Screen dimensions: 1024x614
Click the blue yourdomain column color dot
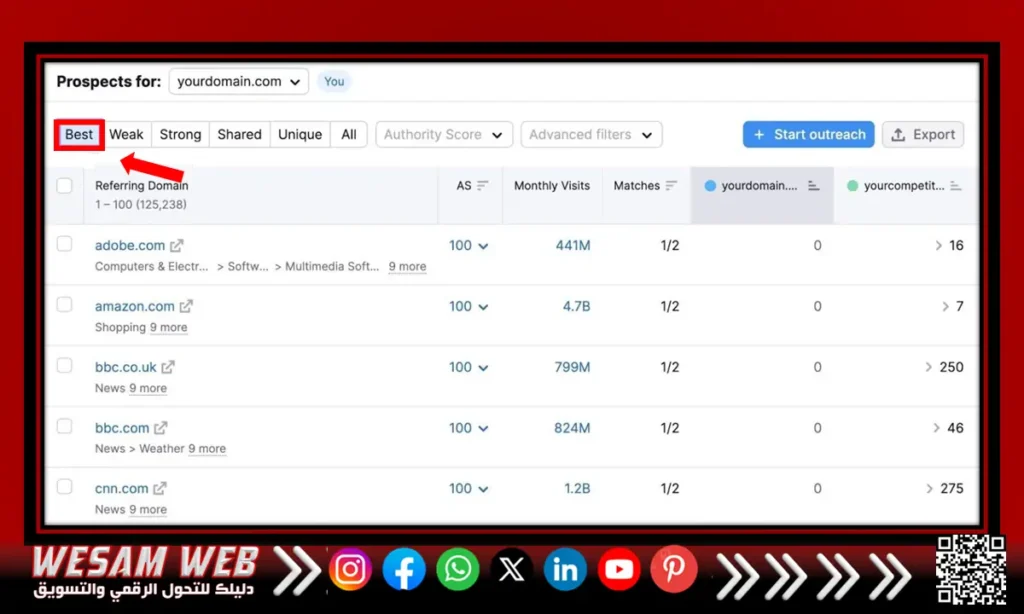(710, 186)
